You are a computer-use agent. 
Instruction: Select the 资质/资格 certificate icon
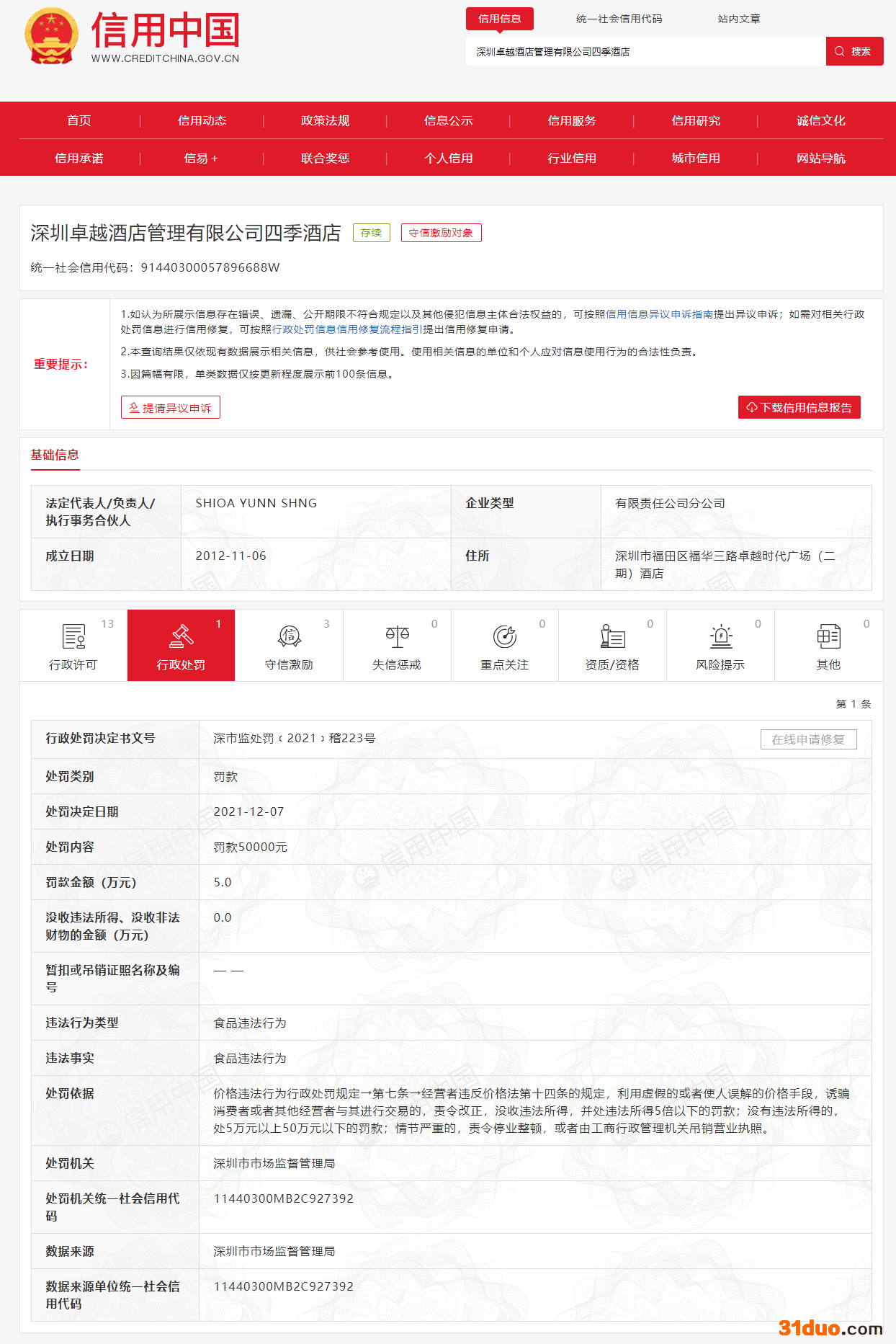[x=612, y=636]
